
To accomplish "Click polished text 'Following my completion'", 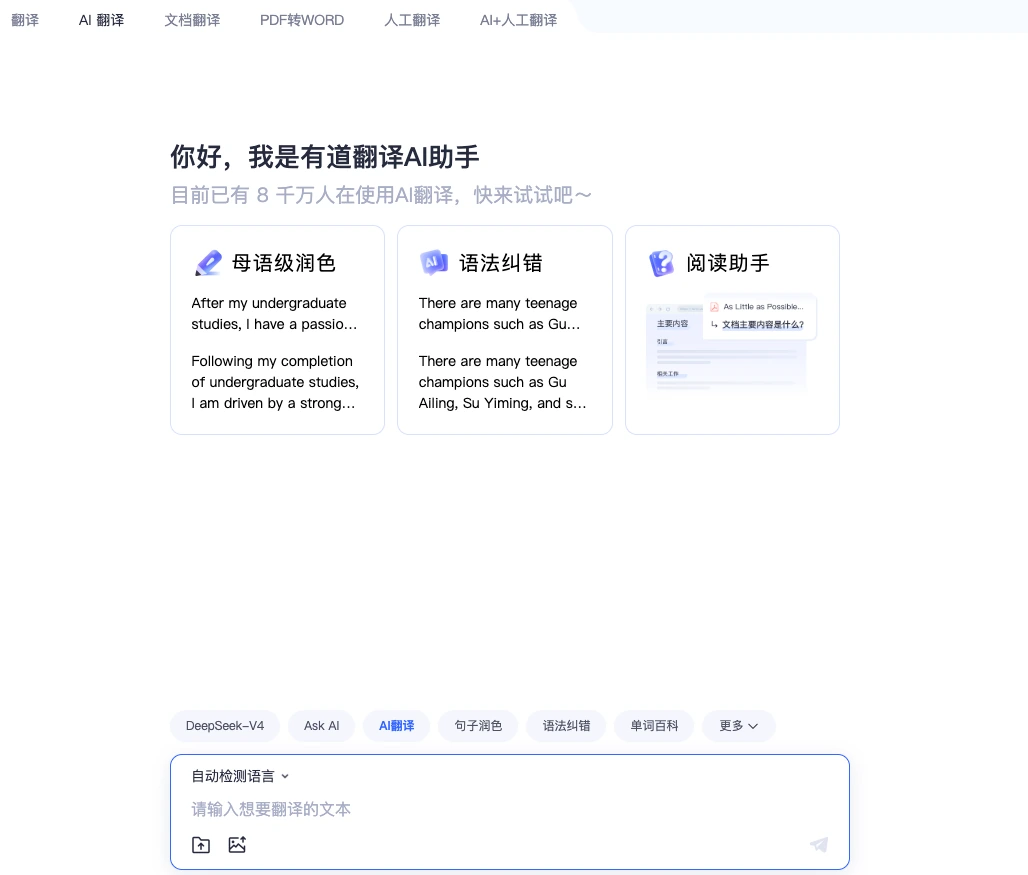I will tap(275, 382).
